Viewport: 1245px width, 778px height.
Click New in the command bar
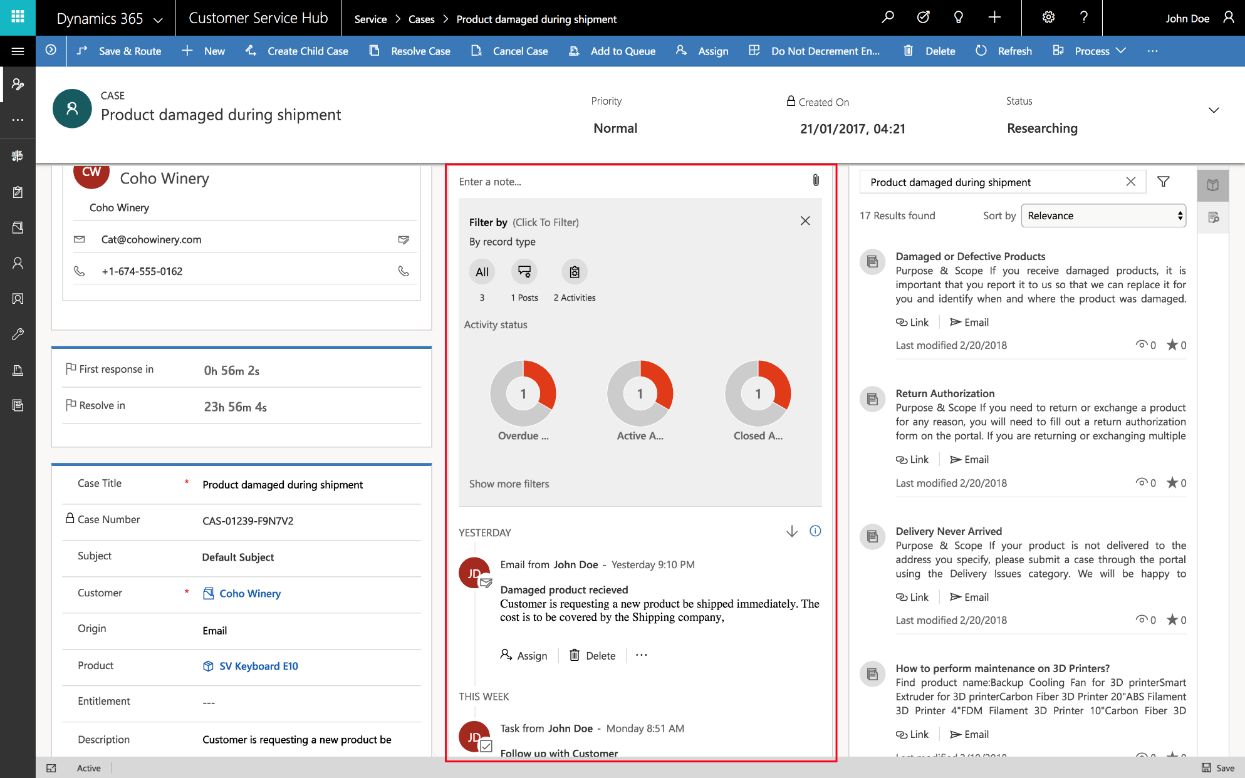[x=203, y=51]
